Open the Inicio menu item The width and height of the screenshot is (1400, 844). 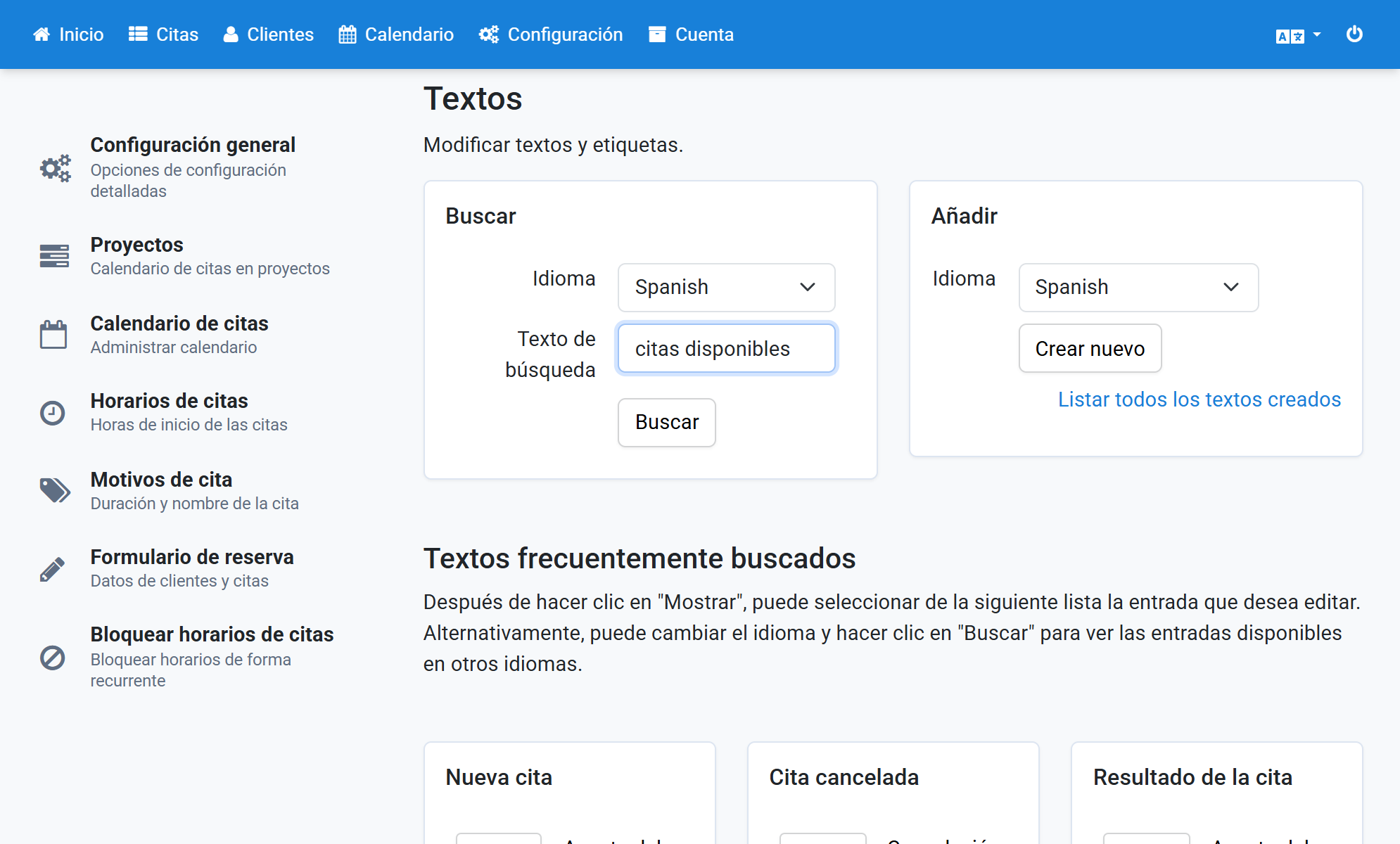coord(68,34)
